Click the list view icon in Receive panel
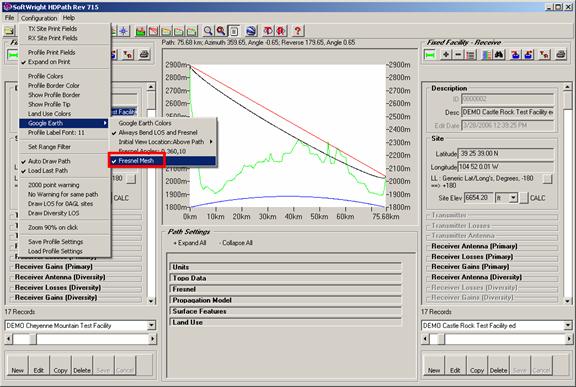 [471, 55]
